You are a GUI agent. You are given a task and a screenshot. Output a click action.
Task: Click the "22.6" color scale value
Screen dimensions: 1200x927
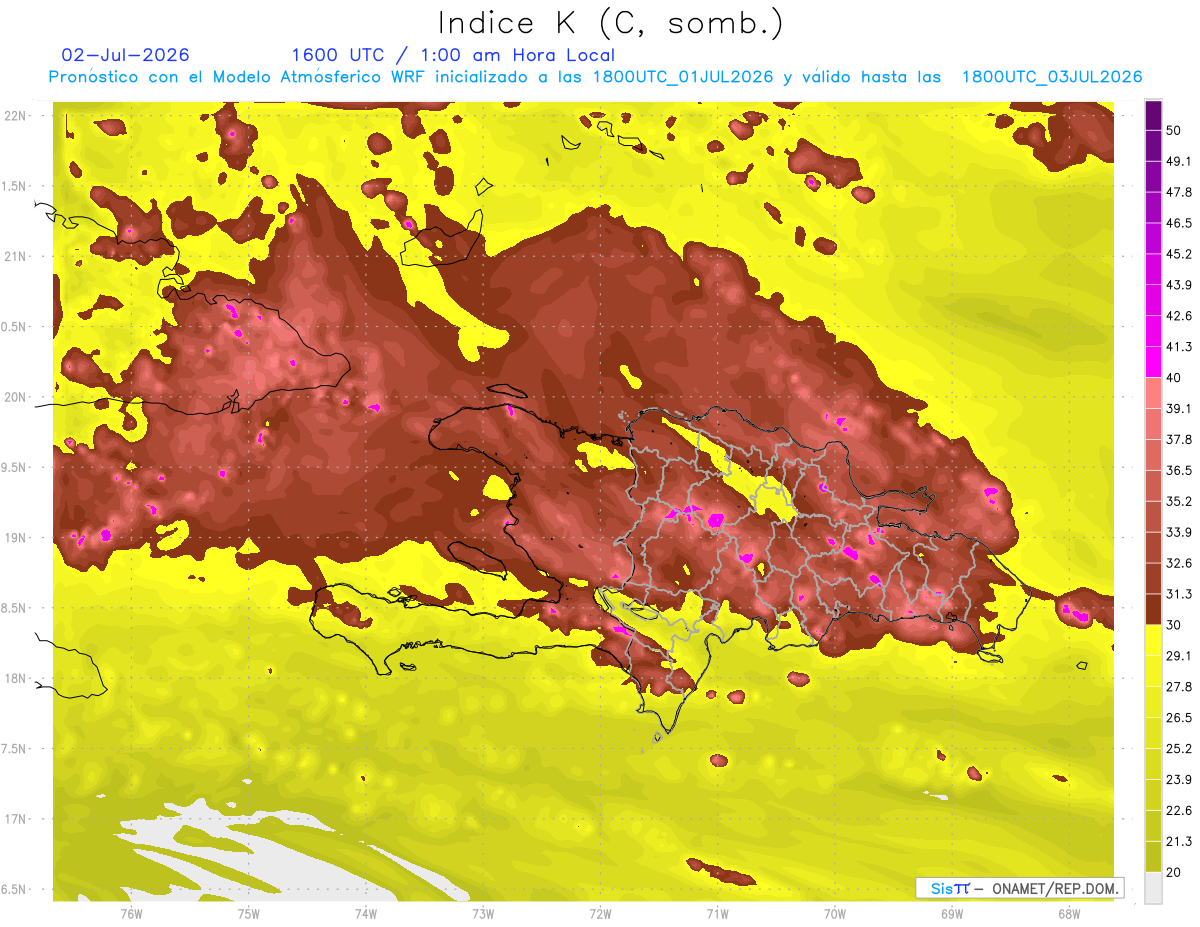(1179, 811)
